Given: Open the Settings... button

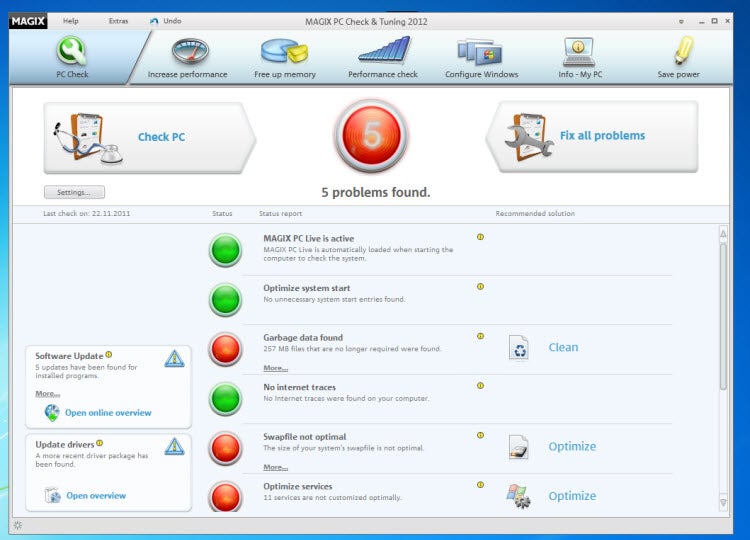Looking at the screenshot, I should click(74, 192).
